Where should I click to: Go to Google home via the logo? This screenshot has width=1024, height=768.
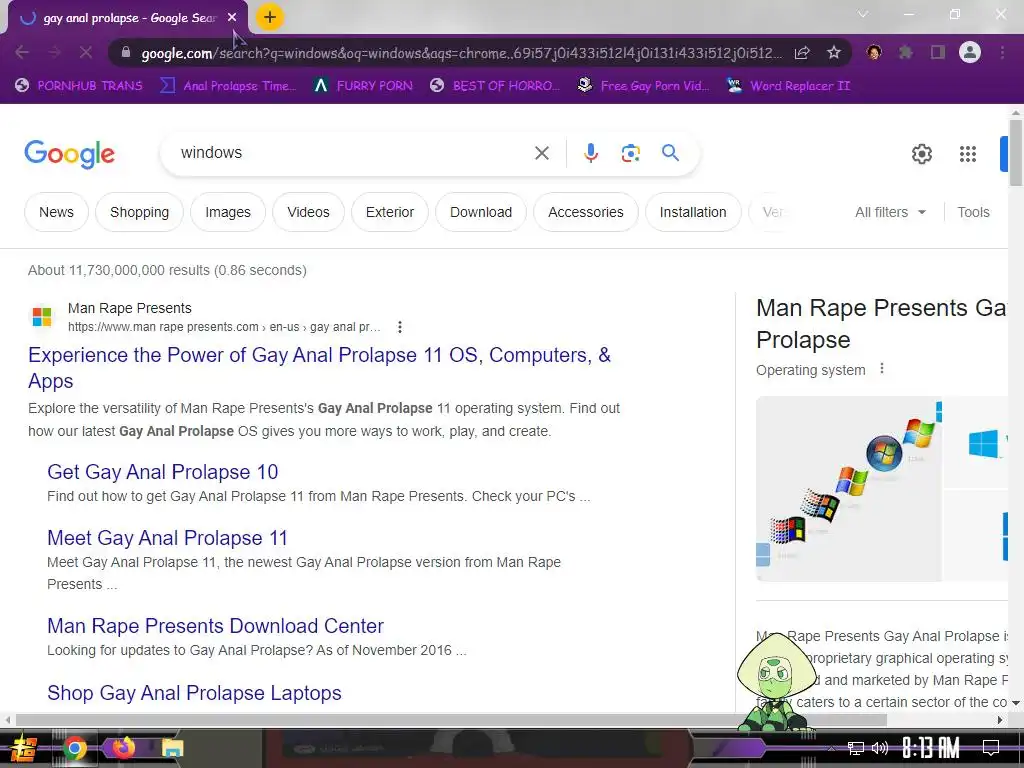(x=69, y=153)
